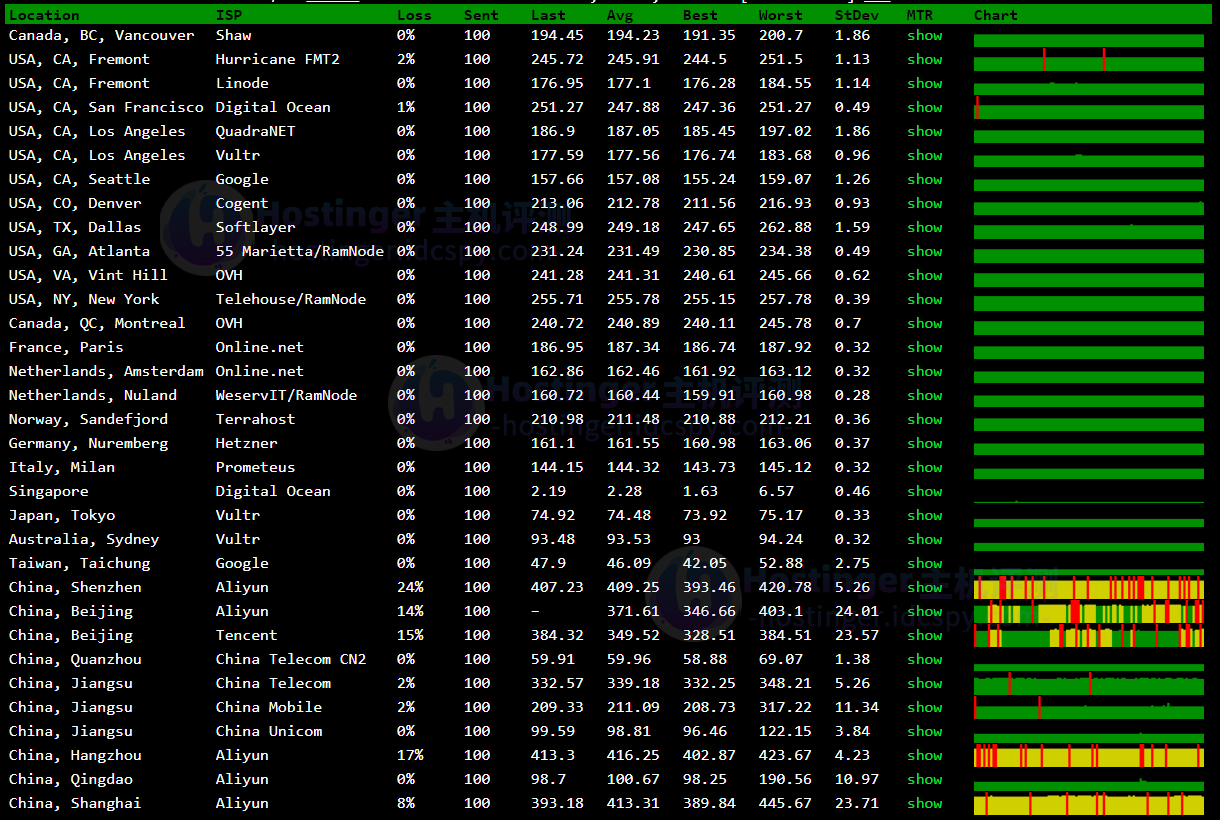Click the Worst column header
The image size is (1220, 820).
(x=780, y=15)
